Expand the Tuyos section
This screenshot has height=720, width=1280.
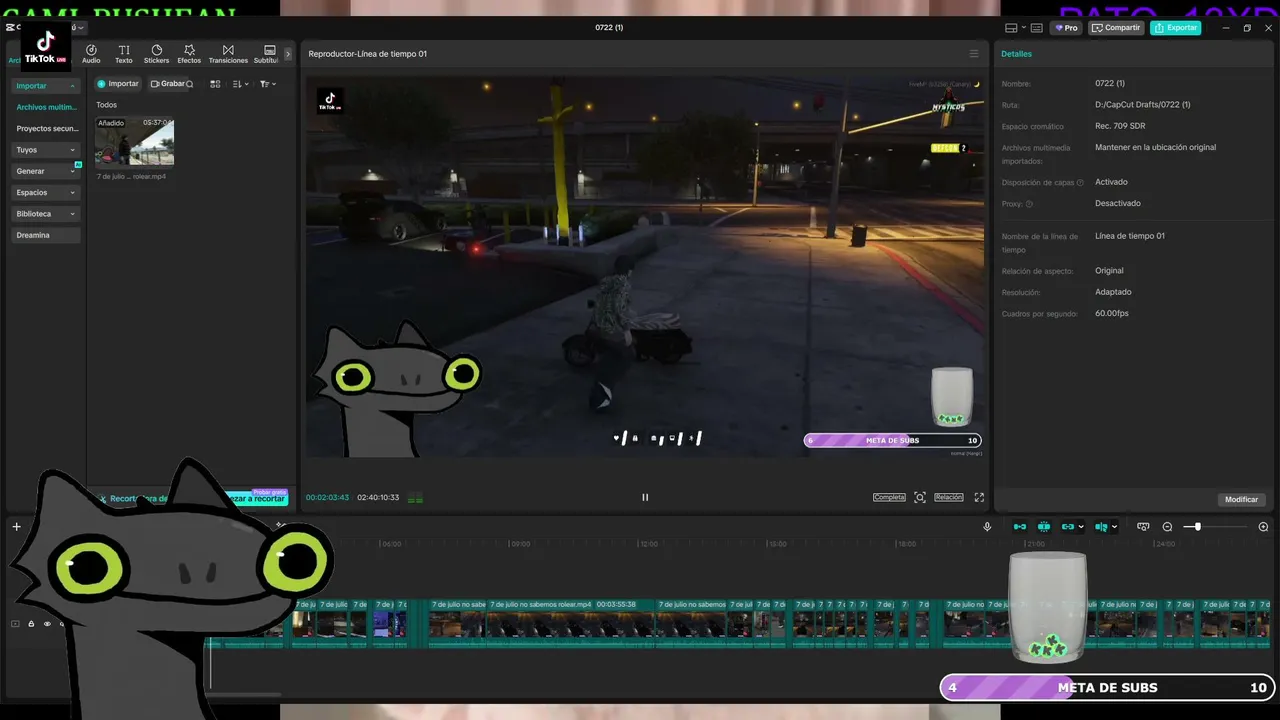pos(46,150)
